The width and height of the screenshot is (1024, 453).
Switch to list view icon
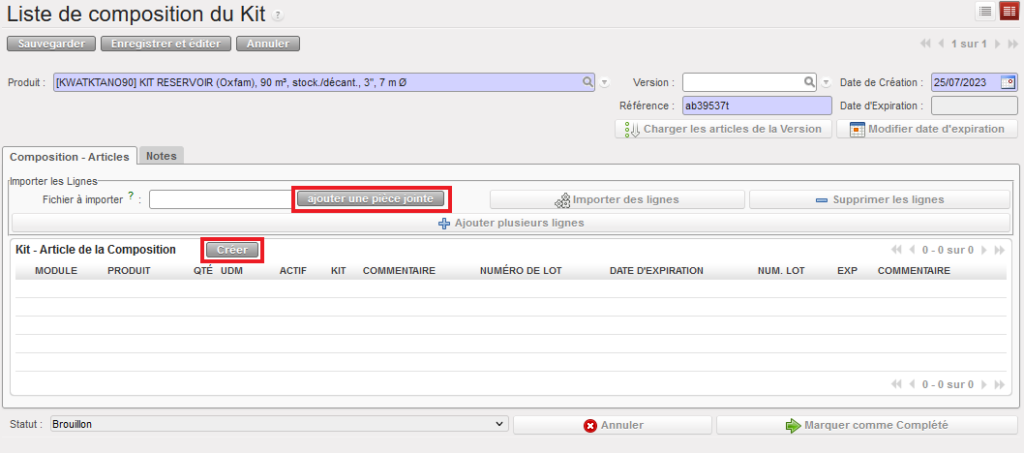pos(984,11)
